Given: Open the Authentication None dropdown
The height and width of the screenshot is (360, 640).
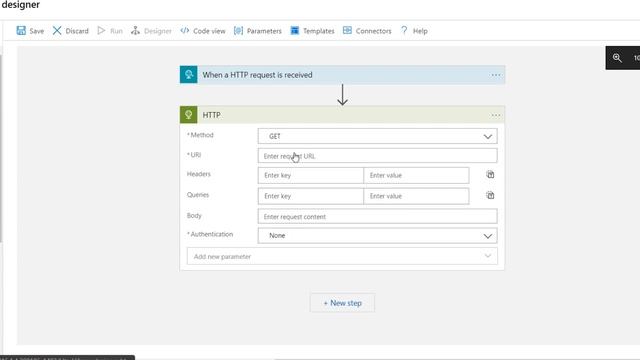Looking at the screenshot, I should click(378, 236).
